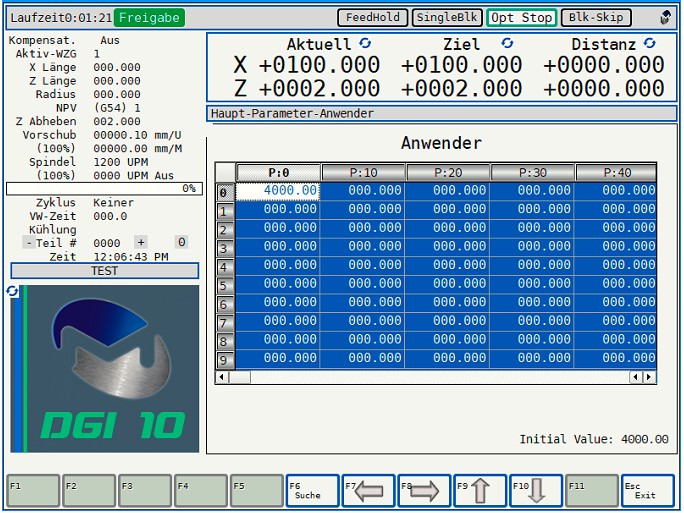Image resolution: width=684 pixels, height=513 pixels.
Task: Toggle the Opt Stop button
Action: coord(522,18)
